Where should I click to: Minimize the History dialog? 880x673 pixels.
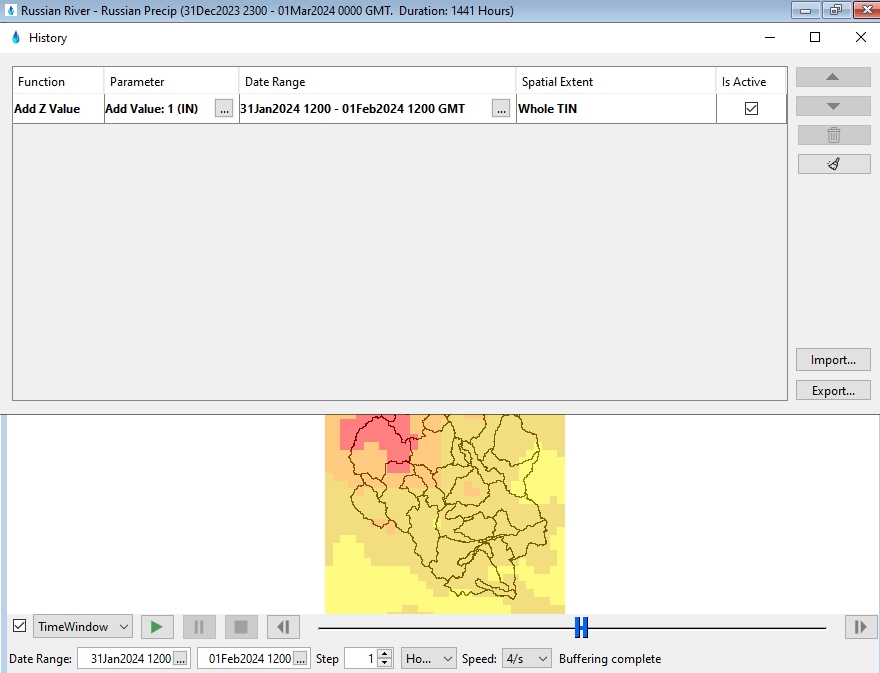pos(770,38)
